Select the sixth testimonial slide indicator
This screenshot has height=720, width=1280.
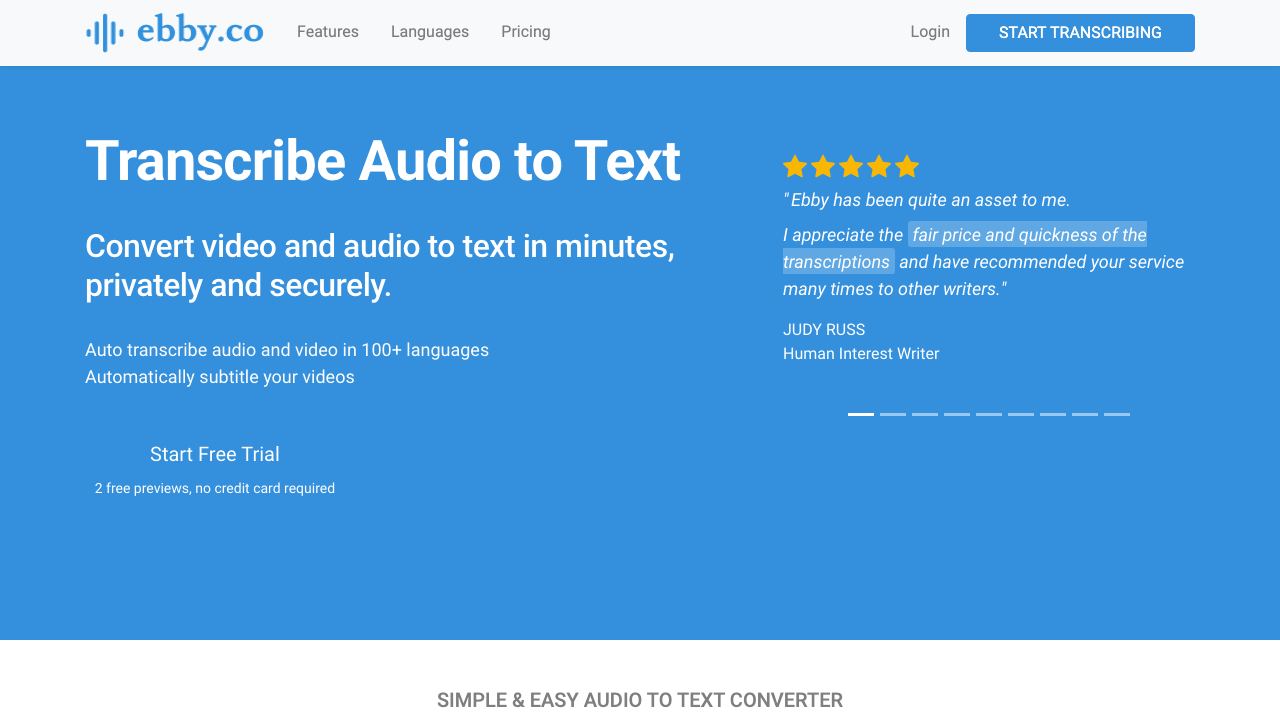point(1021,414)
